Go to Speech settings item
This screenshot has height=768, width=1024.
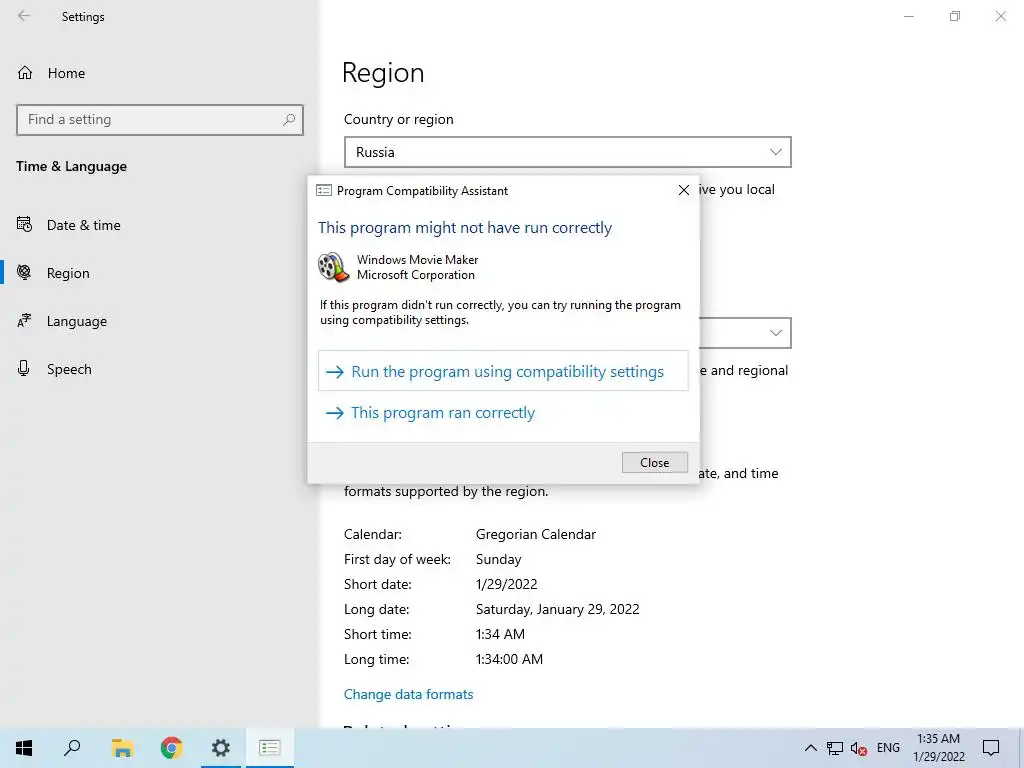click(x=69, y=369)
